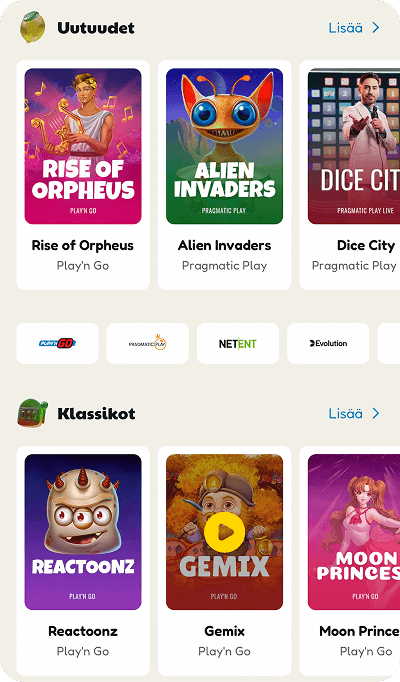Click the lemon icon beside Uutuudet
The image size is (400, 682).
pyautogui.click(x=33, y=27)
